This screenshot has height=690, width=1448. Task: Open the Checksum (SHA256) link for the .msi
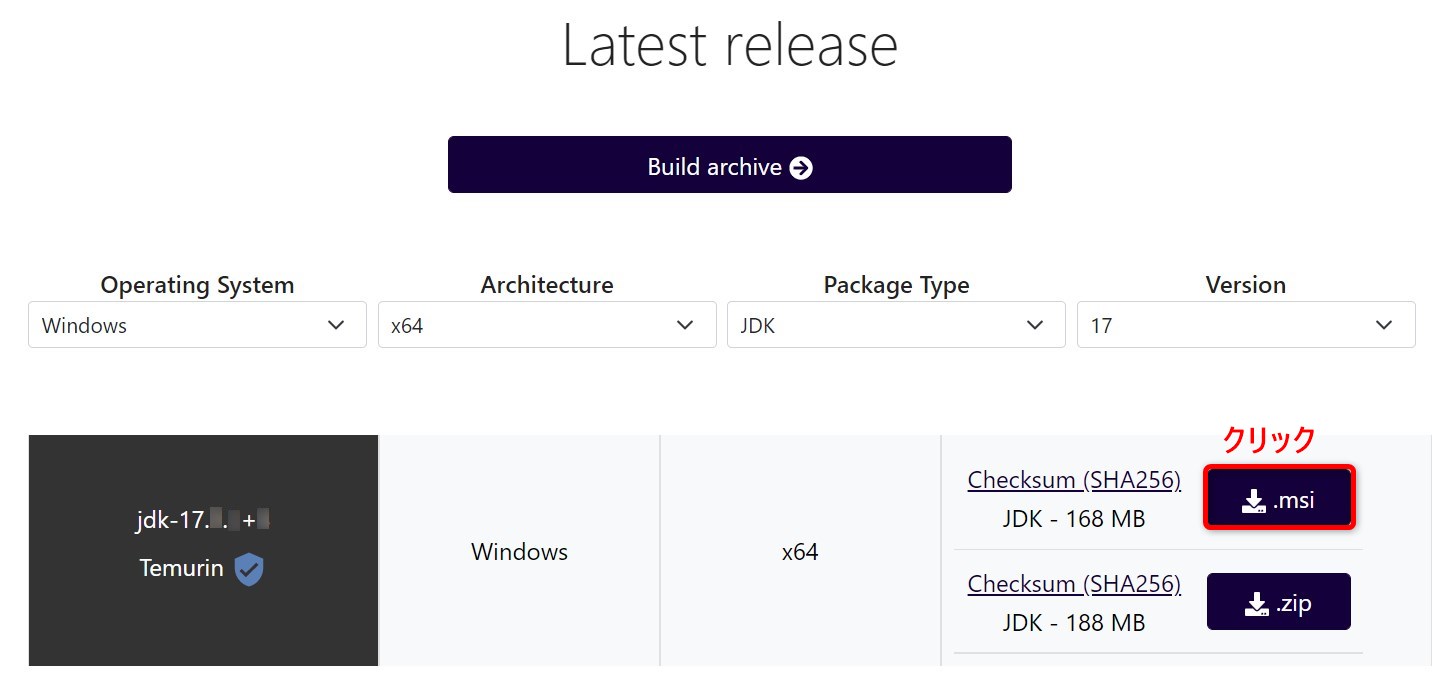[x=1074, y=480]
